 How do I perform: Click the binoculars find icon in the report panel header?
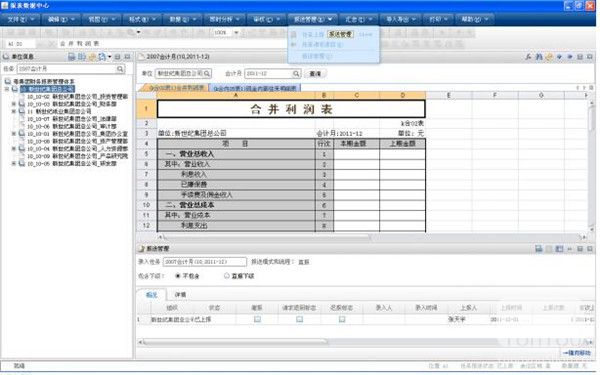(539, 57)
